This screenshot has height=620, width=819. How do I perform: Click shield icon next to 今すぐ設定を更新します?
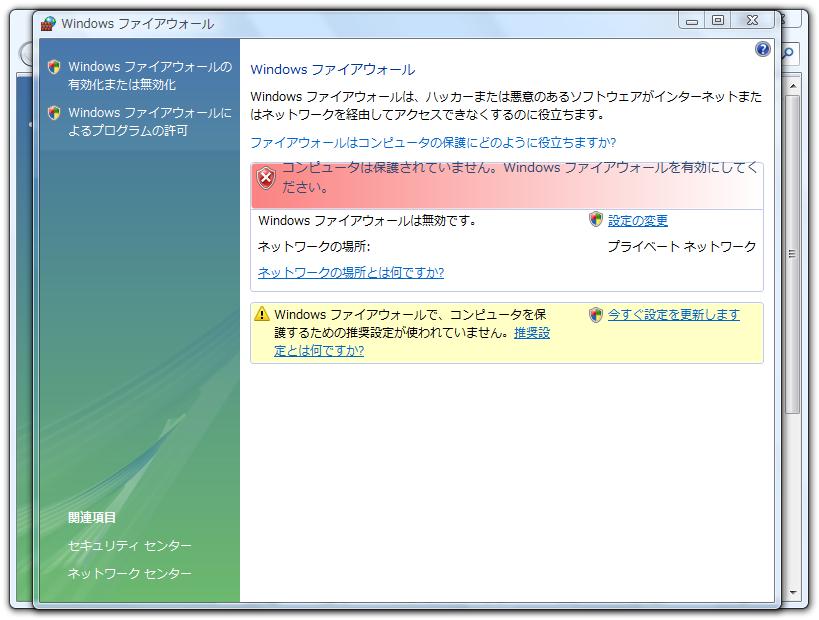pos(595,315)
